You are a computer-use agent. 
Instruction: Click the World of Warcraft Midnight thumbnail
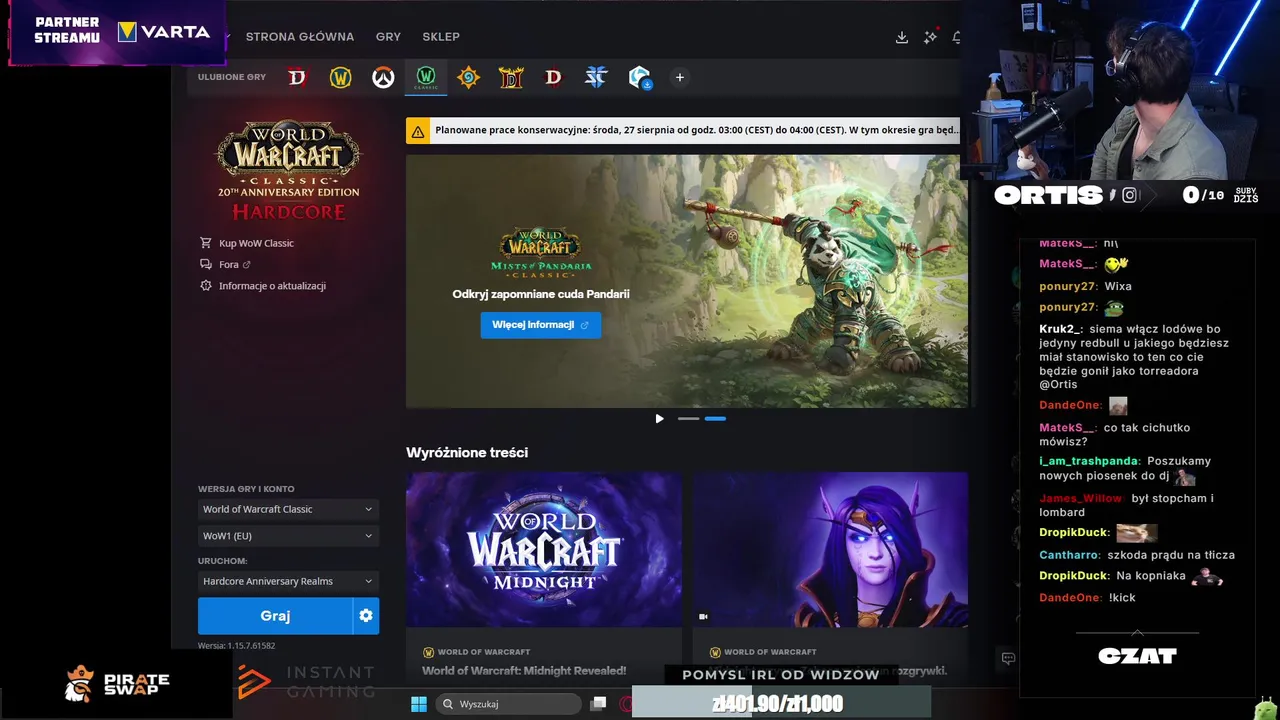coord(543,550)
